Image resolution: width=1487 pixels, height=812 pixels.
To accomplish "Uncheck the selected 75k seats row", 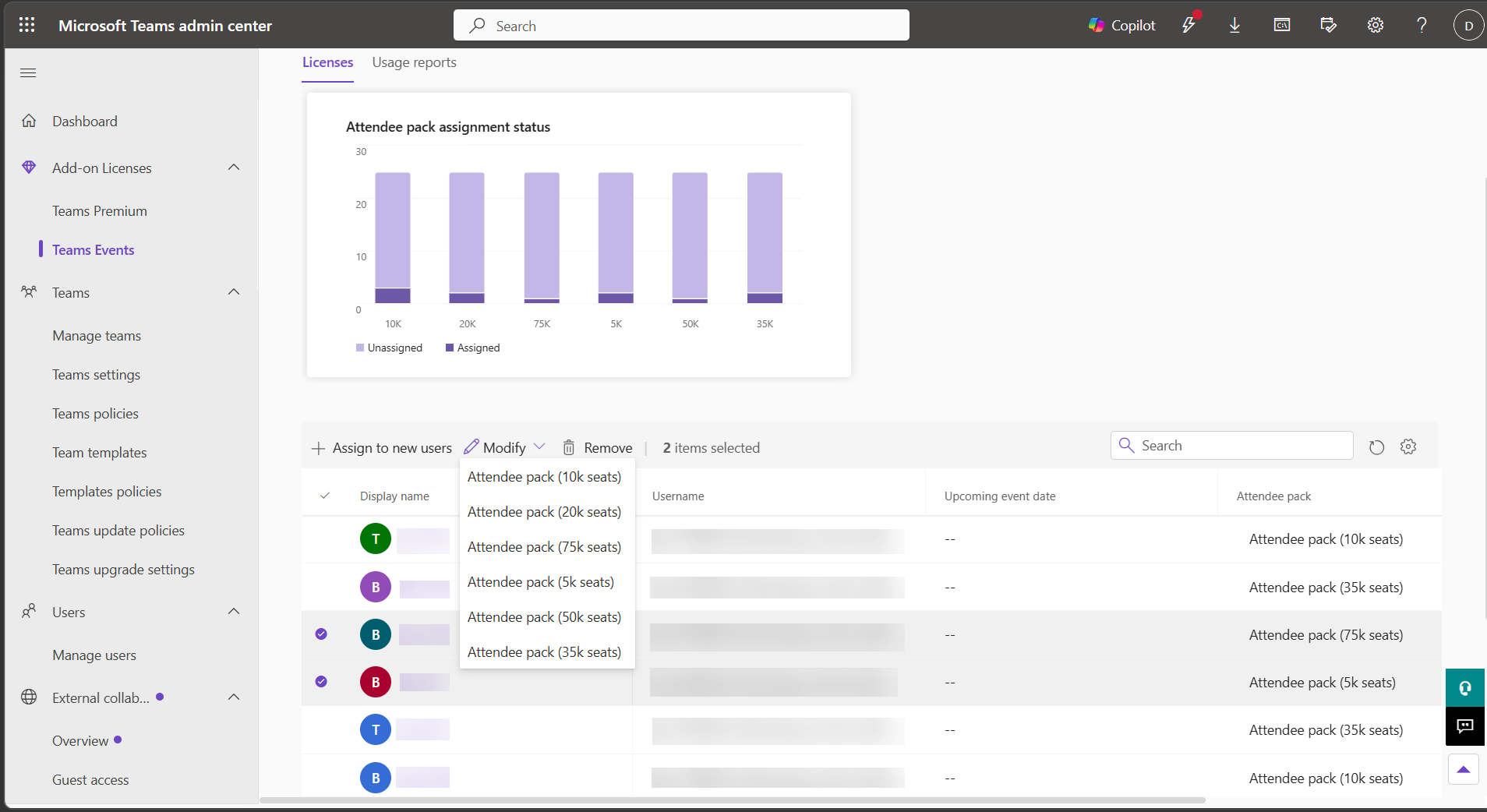I will pos(321,634).
